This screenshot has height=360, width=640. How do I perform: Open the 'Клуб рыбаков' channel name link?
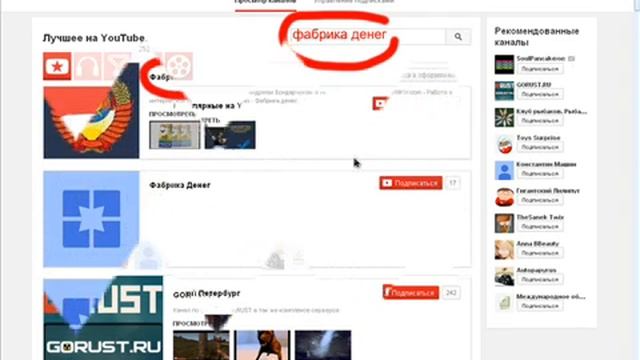[x=552, y=111]
